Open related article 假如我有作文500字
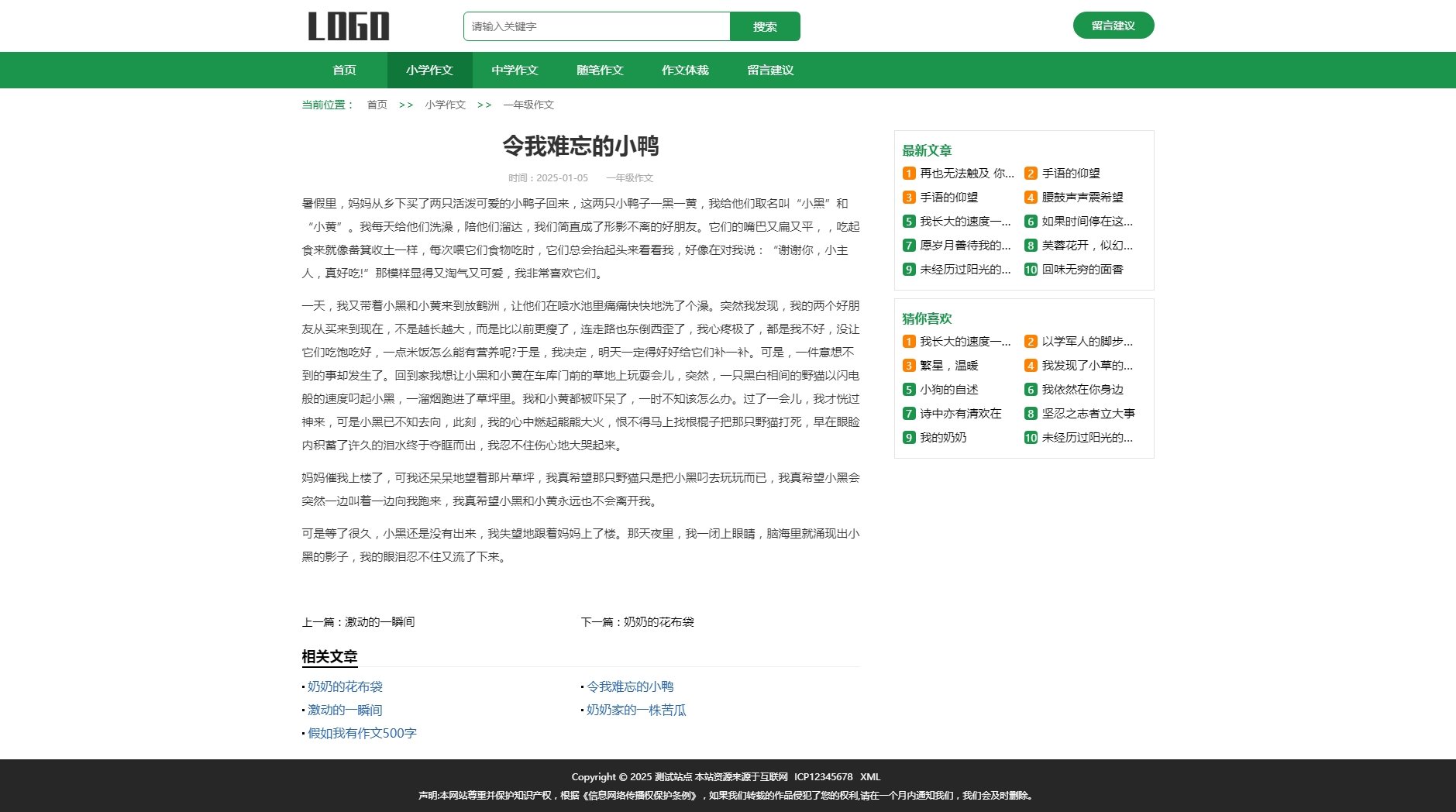This screenshot has height=812, width=1456. click(x=362, y=734)
